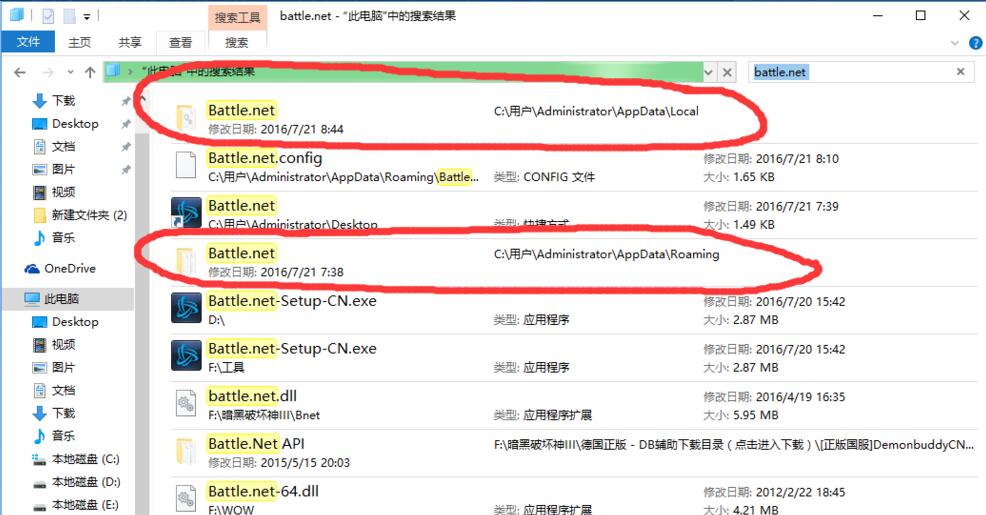Click the Battle.Net API name text
986x515 pixels.
tap(256, 444)
